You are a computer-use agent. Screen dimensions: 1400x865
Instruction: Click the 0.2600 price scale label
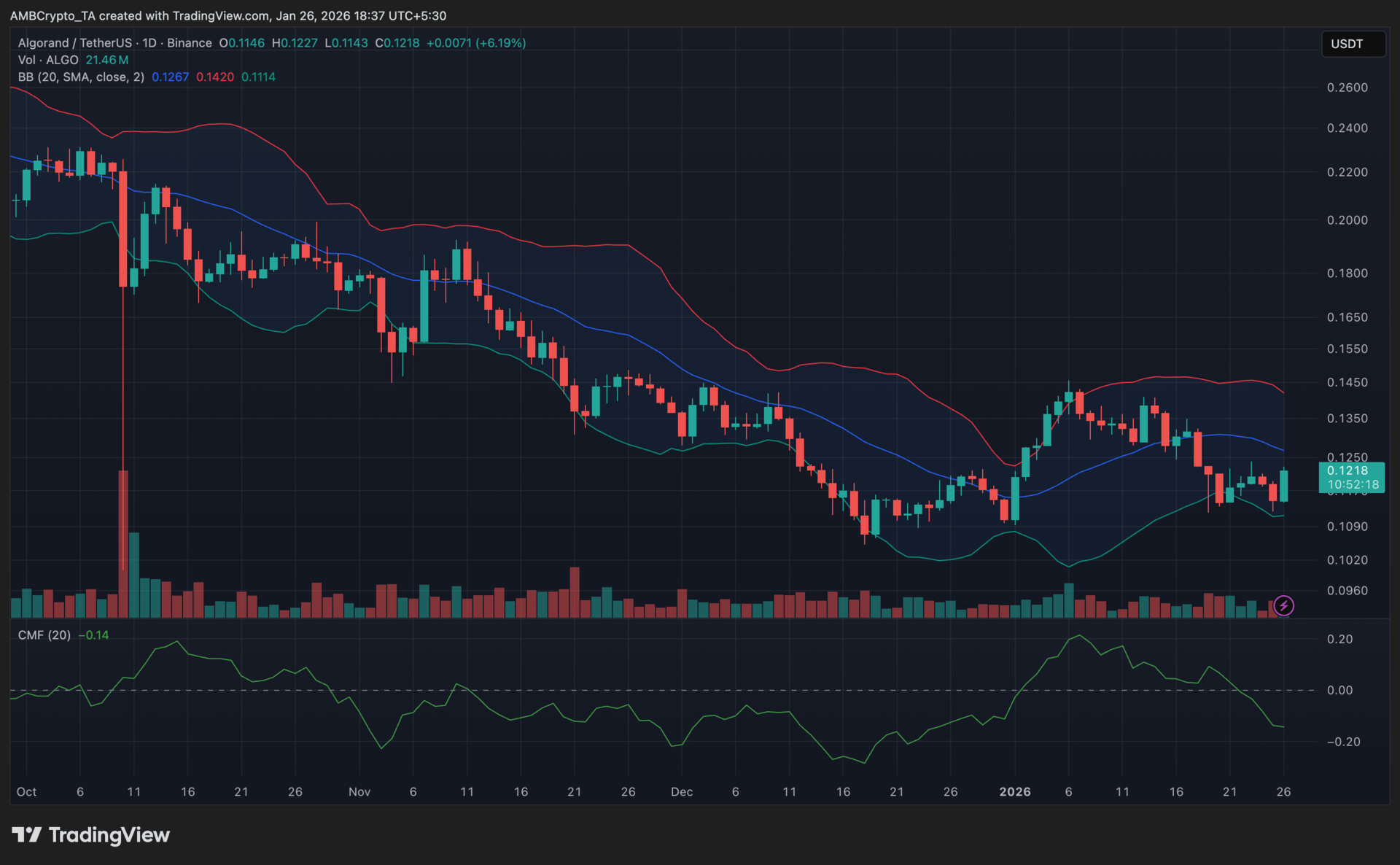[1347, 88]
